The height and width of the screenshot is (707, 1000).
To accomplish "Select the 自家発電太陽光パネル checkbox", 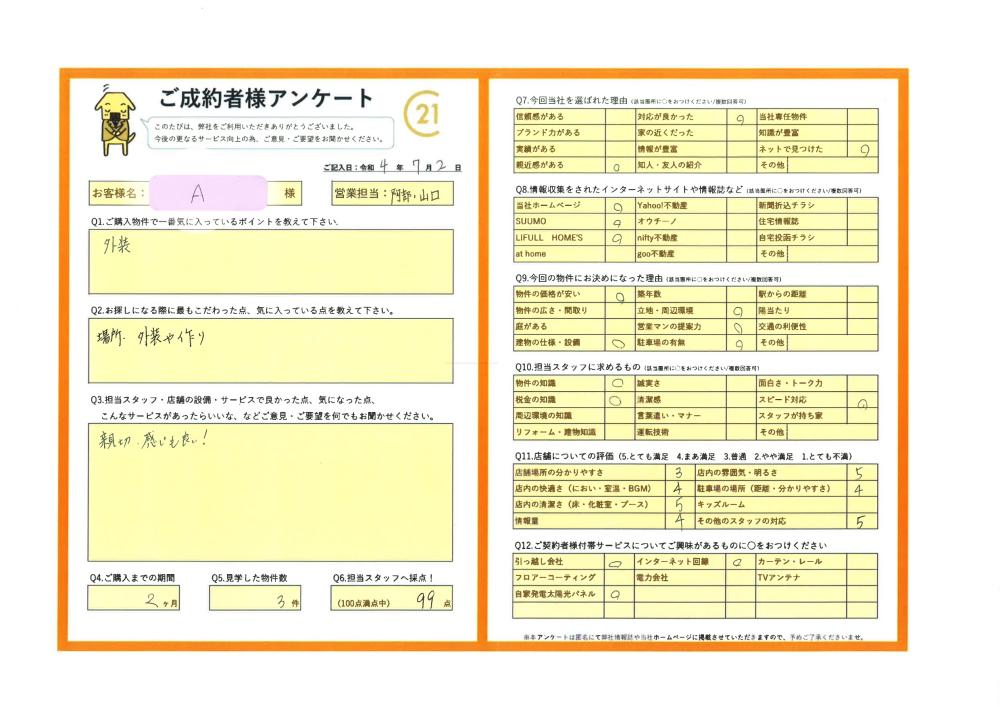I will [618, 594].
